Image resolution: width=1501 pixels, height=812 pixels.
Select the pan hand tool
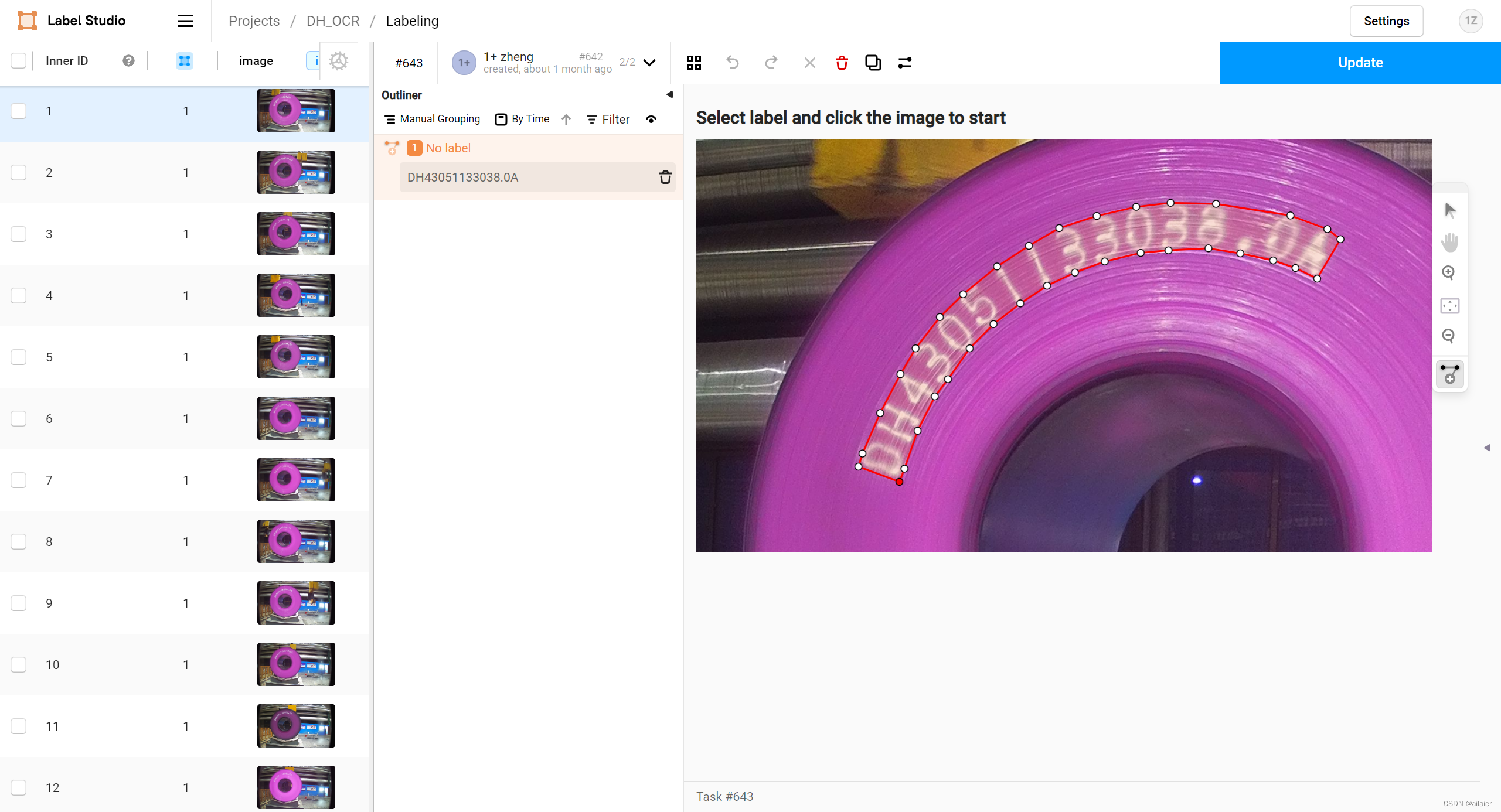(1449, 241)
